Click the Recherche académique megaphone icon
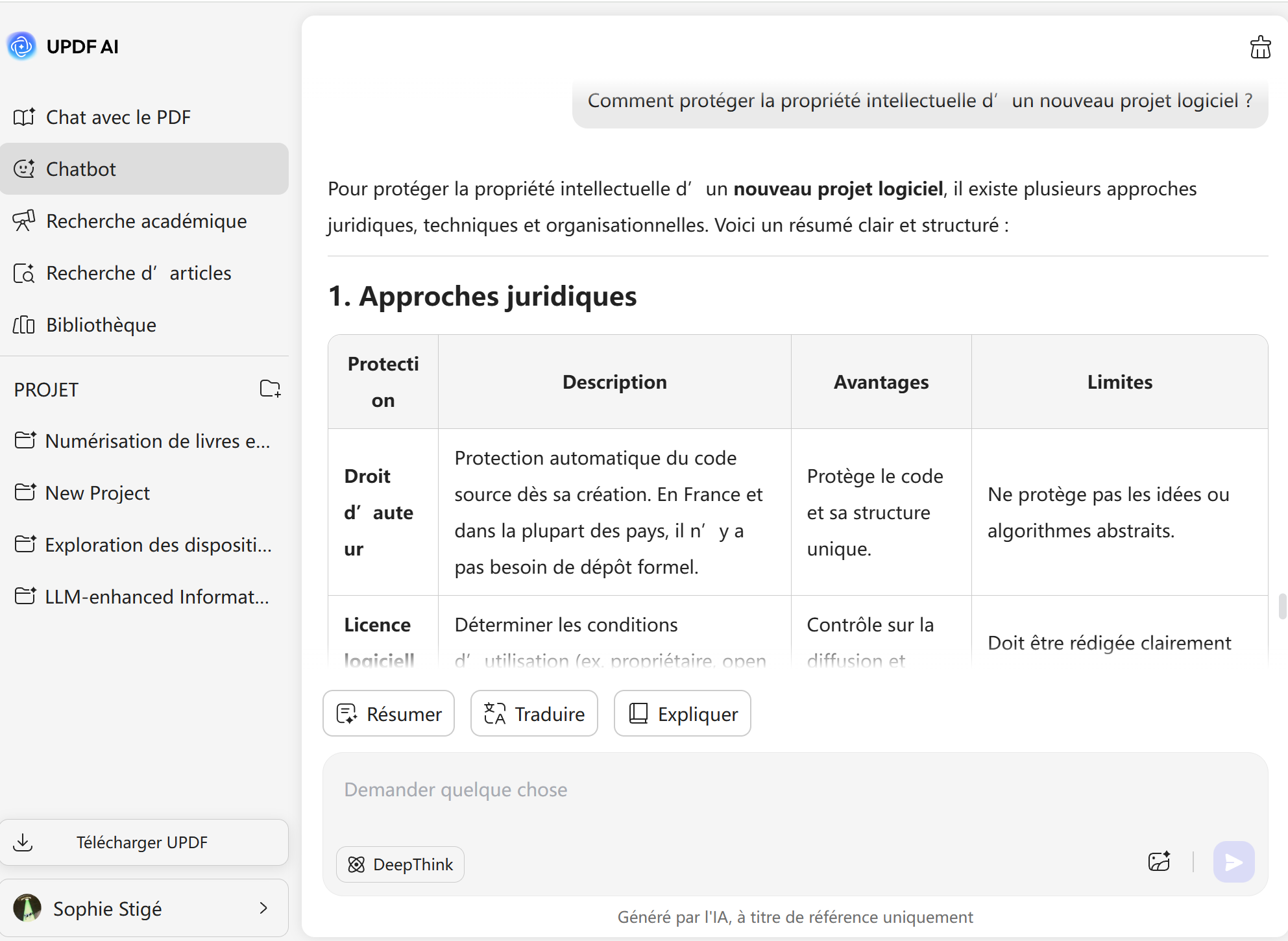Viewport: 1288px width, 941px height. pyautogui.click(x=24, y=221)
